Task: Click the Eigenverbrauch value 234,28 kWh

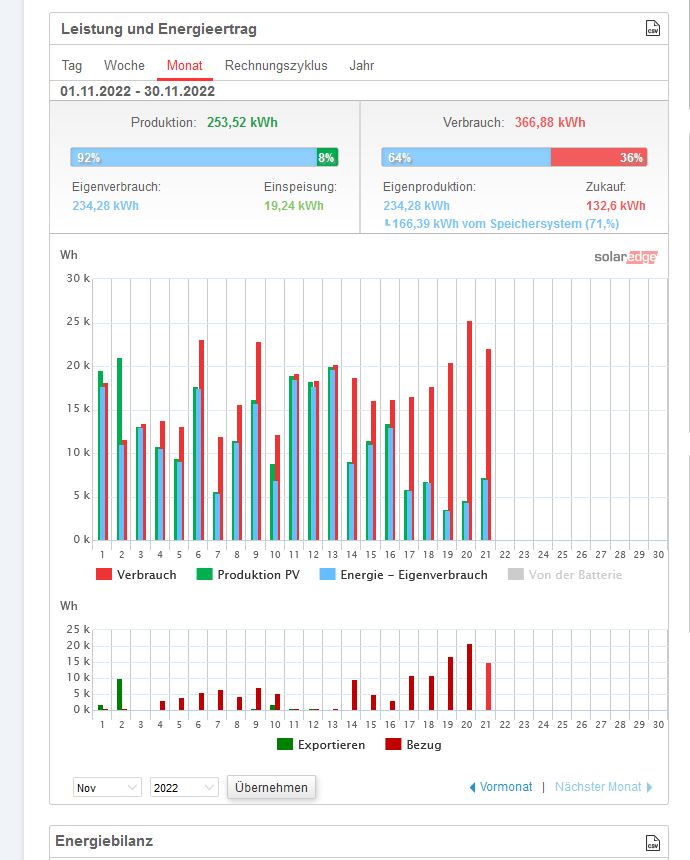Action: pyautogui.click(x=105, y=206)
